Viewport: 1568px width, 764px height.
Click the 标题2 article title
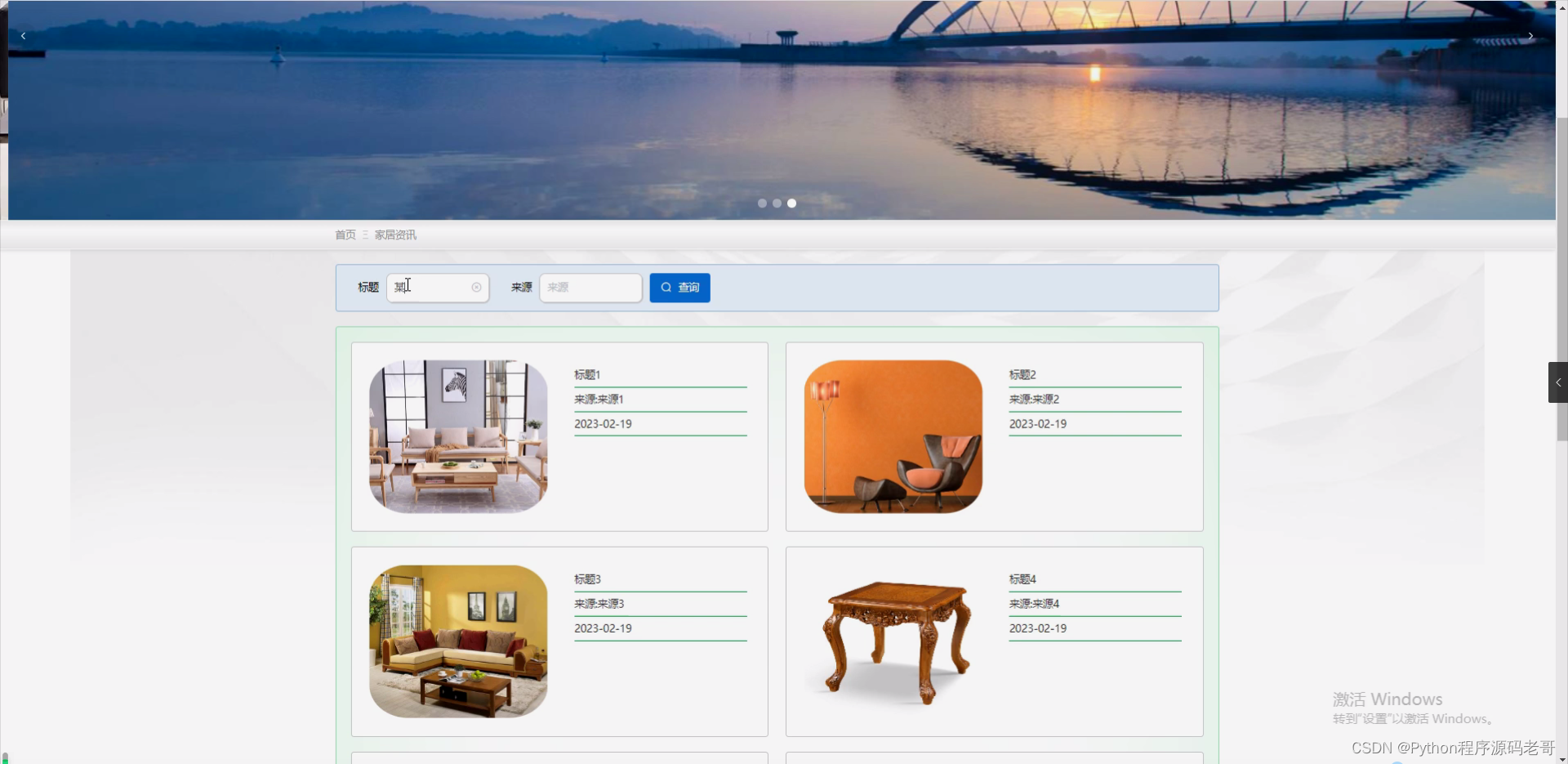1022,375
